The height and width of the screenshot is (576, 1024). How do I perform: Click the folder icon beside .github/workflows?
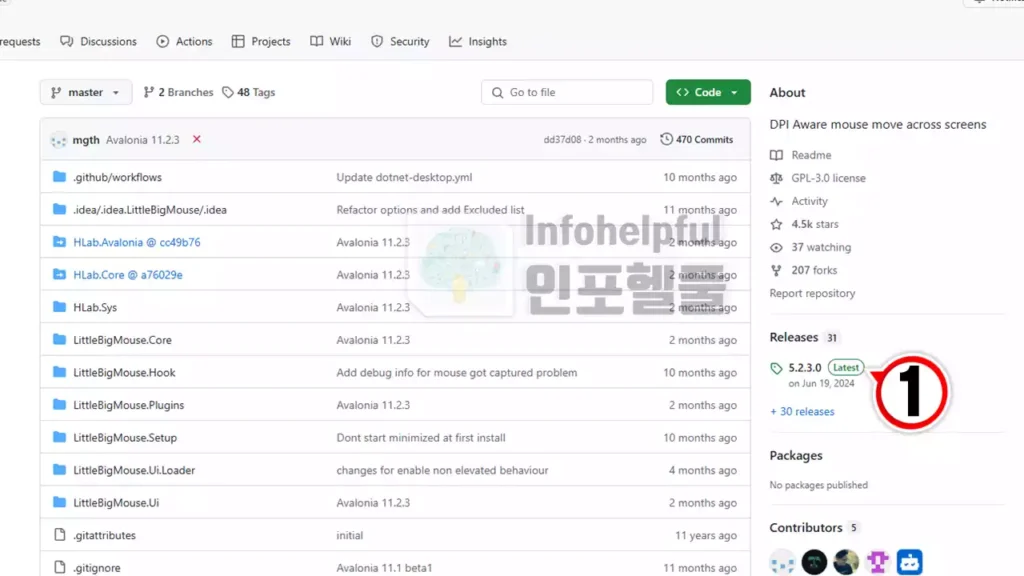point(59,176)
